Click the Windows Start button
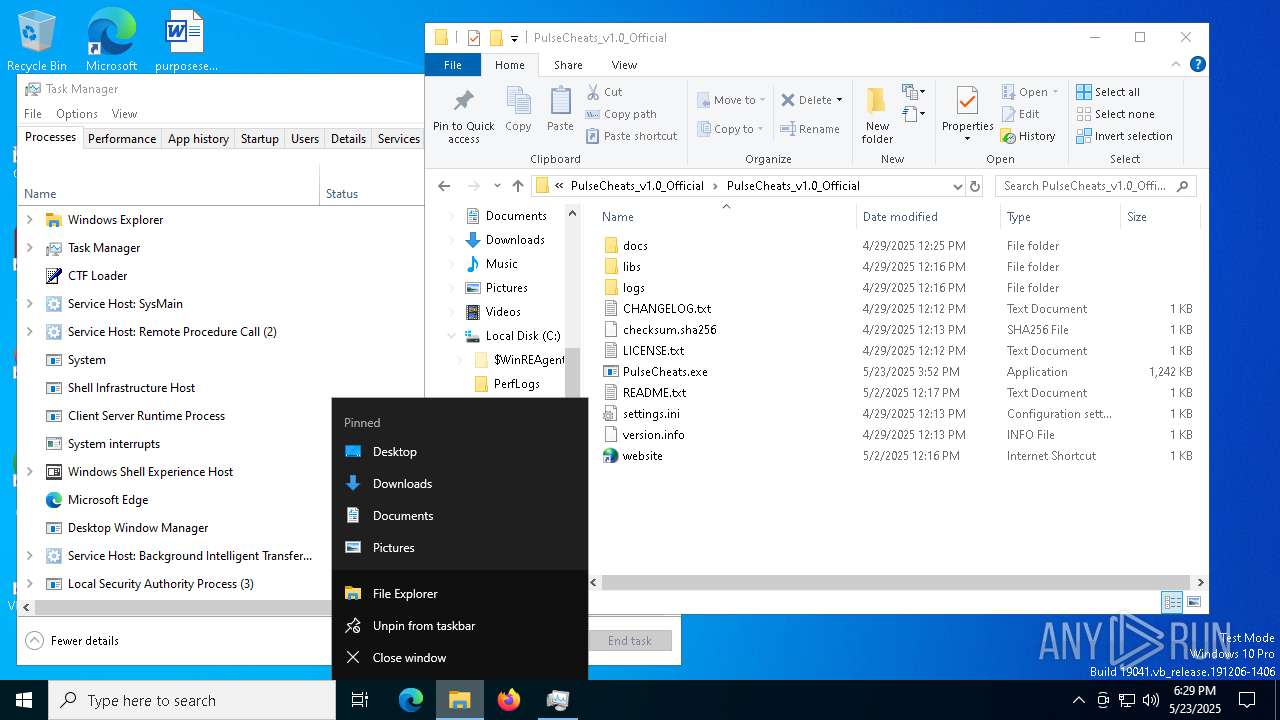This screenshot has height=720, width=1280. point(24,700)
